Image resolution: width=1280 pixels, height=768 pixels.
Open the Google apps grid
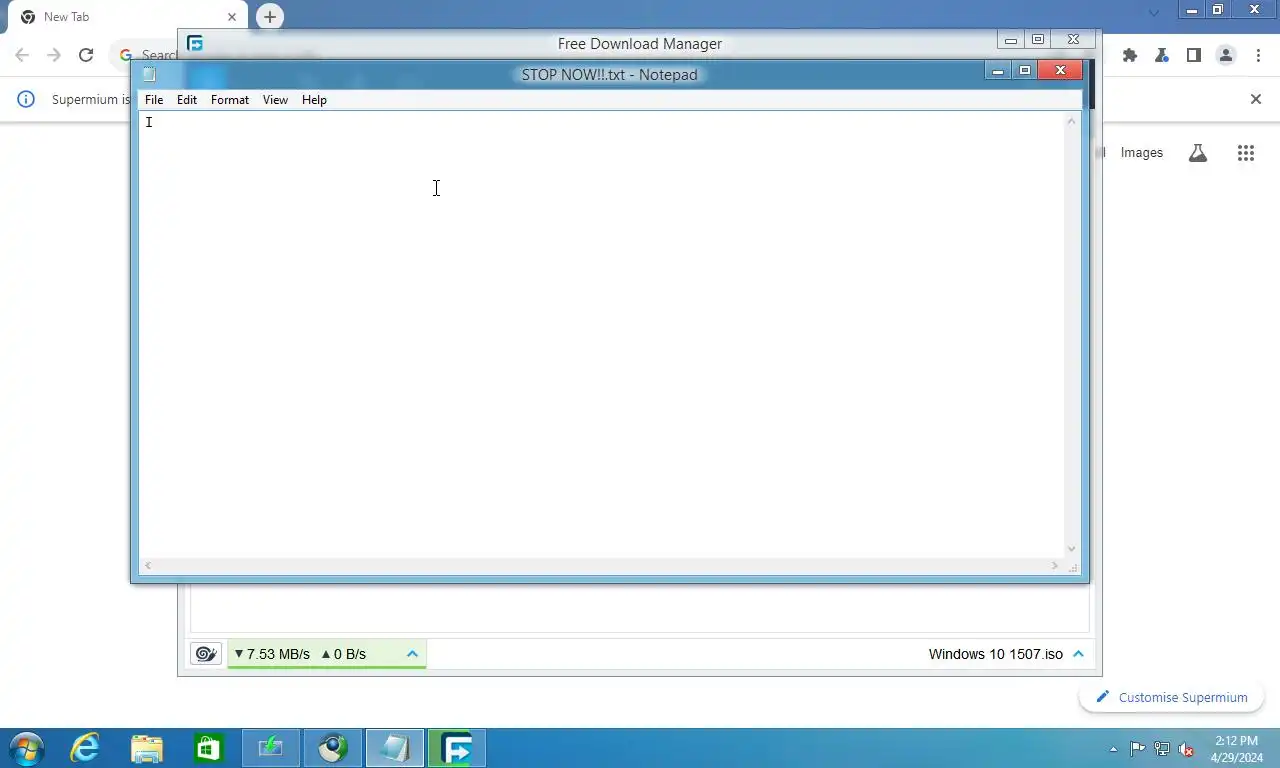1245,153
